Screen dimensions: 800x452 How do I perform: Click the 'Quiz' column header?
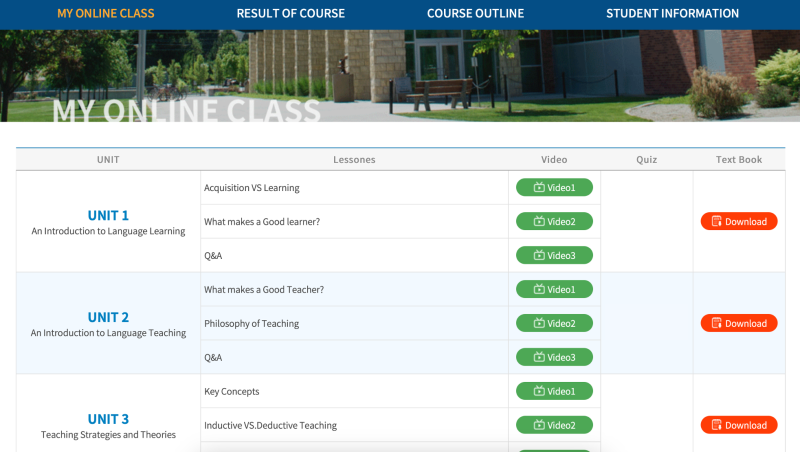tap(646, 160)
